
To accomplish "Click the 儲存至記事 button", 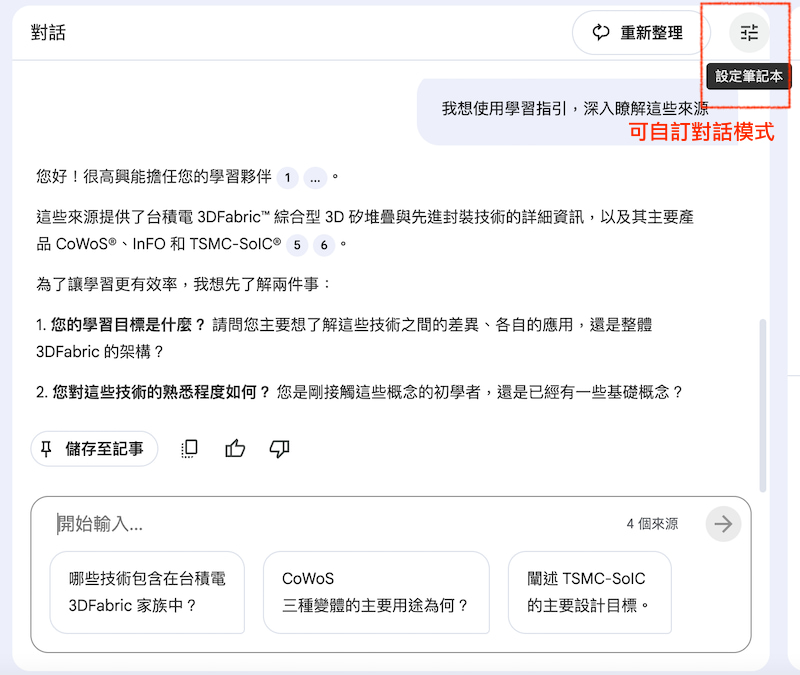I will point(94,449).
